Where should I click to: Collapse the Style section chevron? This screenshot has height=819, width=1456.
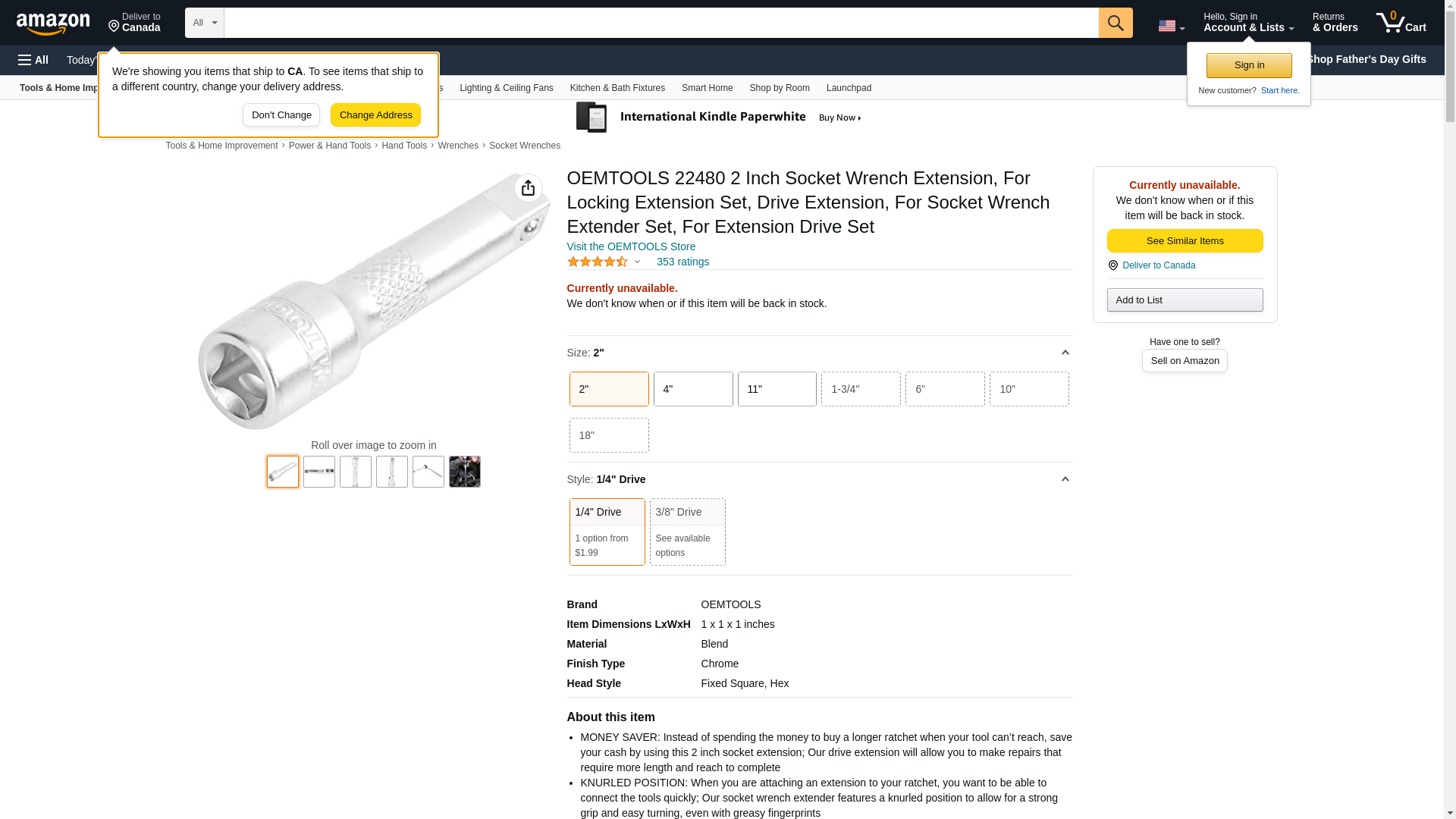click(x=1065, y=479)
